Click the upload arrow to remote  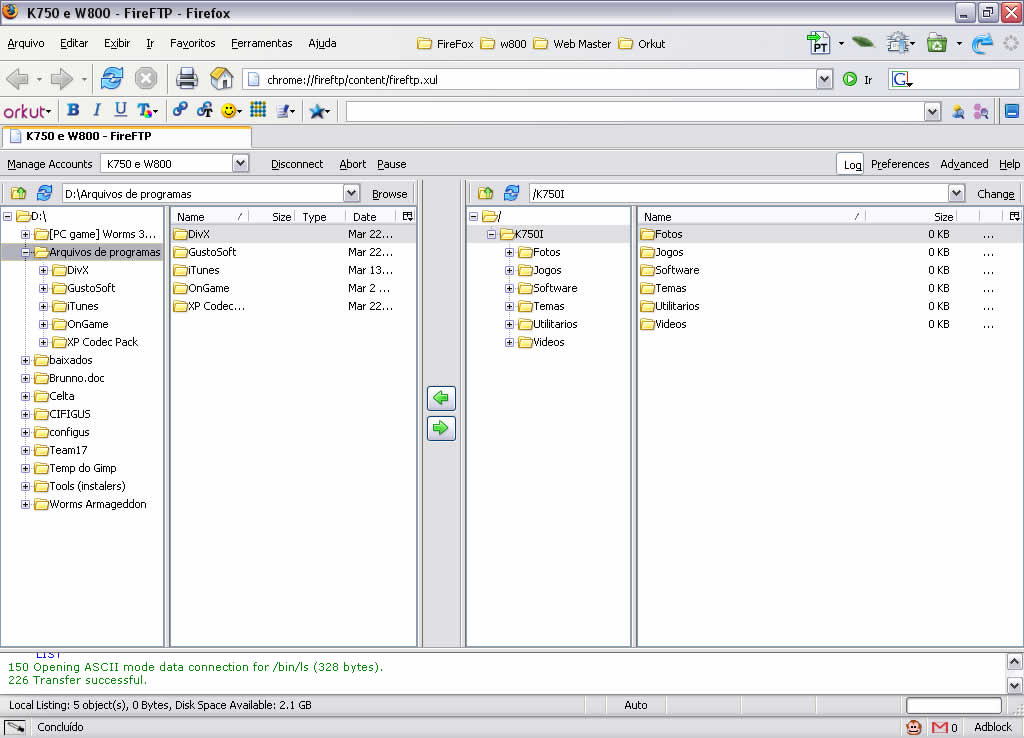(441, 428)
